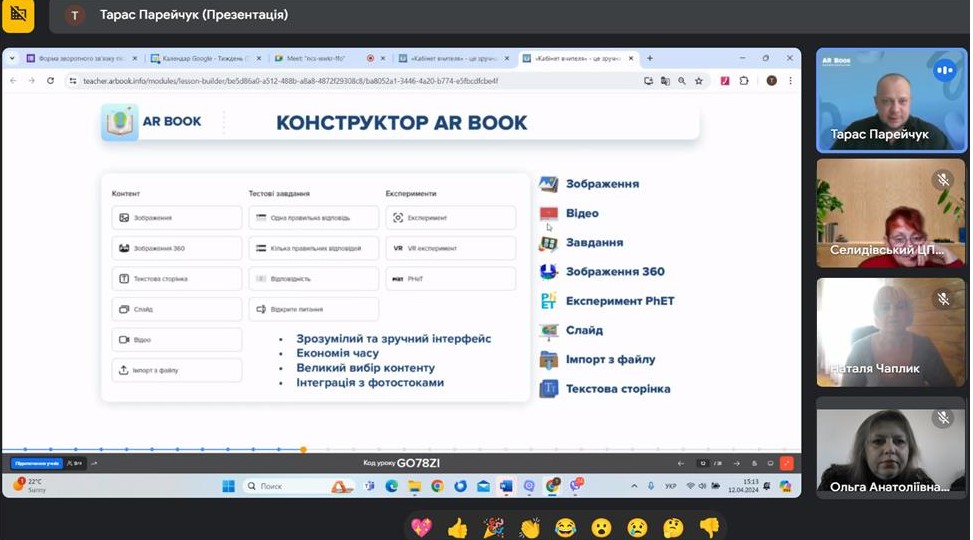Click the translate page icon in address bar
The width and height of the screenshot is (973, 540).
pyautogui.click(x=665, y=81)
